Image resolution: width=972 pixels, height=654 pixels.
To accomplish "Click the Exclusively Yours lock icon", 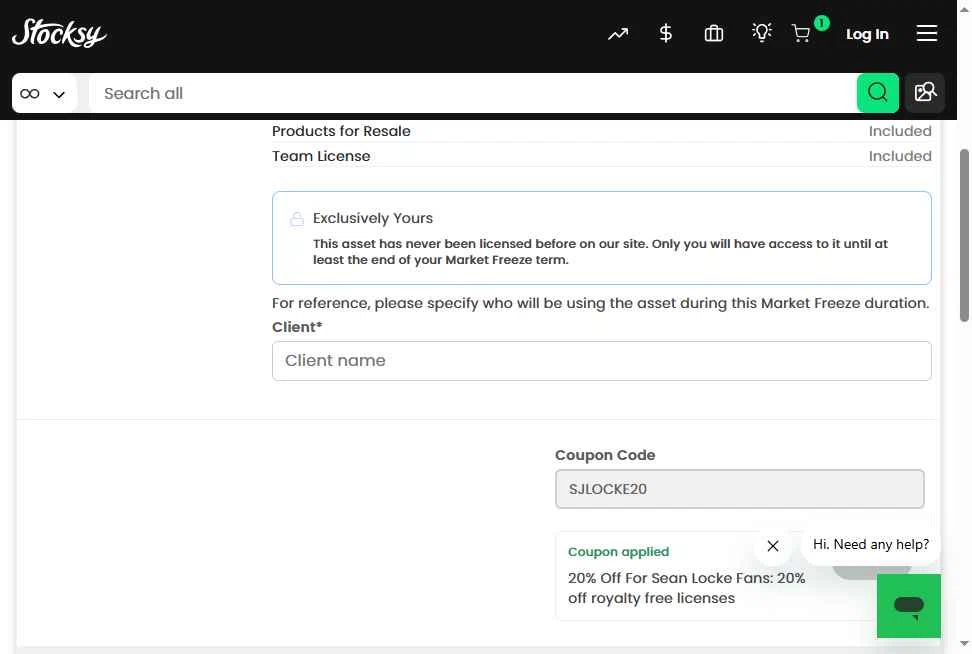I will coord(297,219).
